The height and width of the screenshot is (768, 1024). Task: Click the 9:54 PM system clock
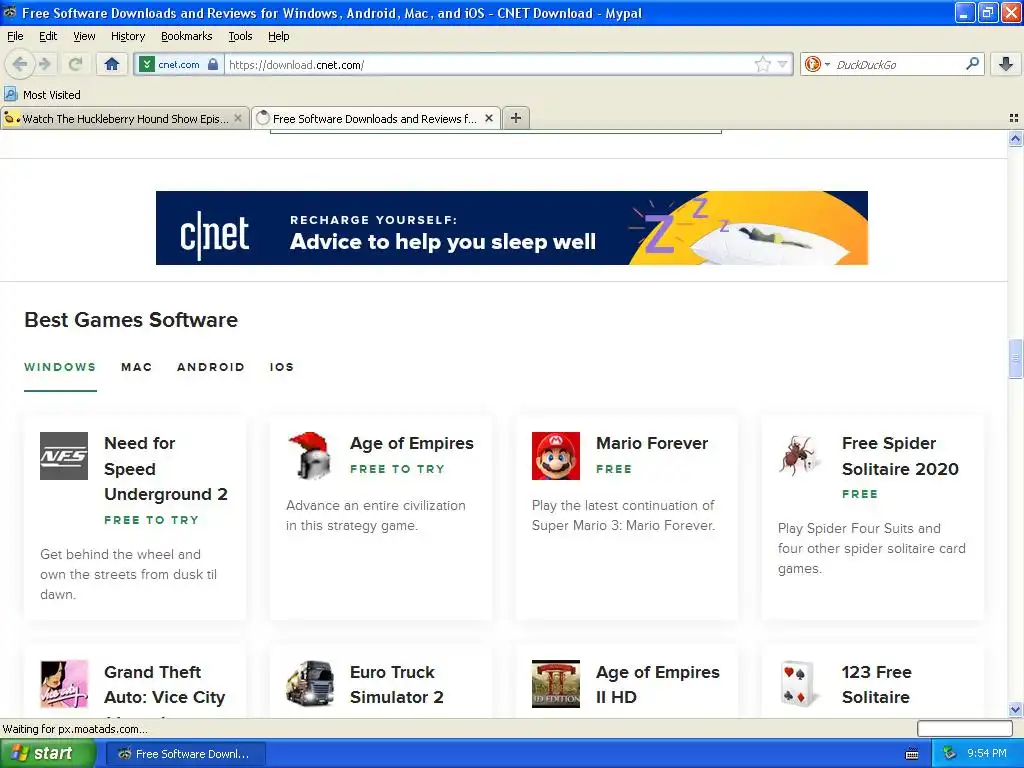coord(987,754)
